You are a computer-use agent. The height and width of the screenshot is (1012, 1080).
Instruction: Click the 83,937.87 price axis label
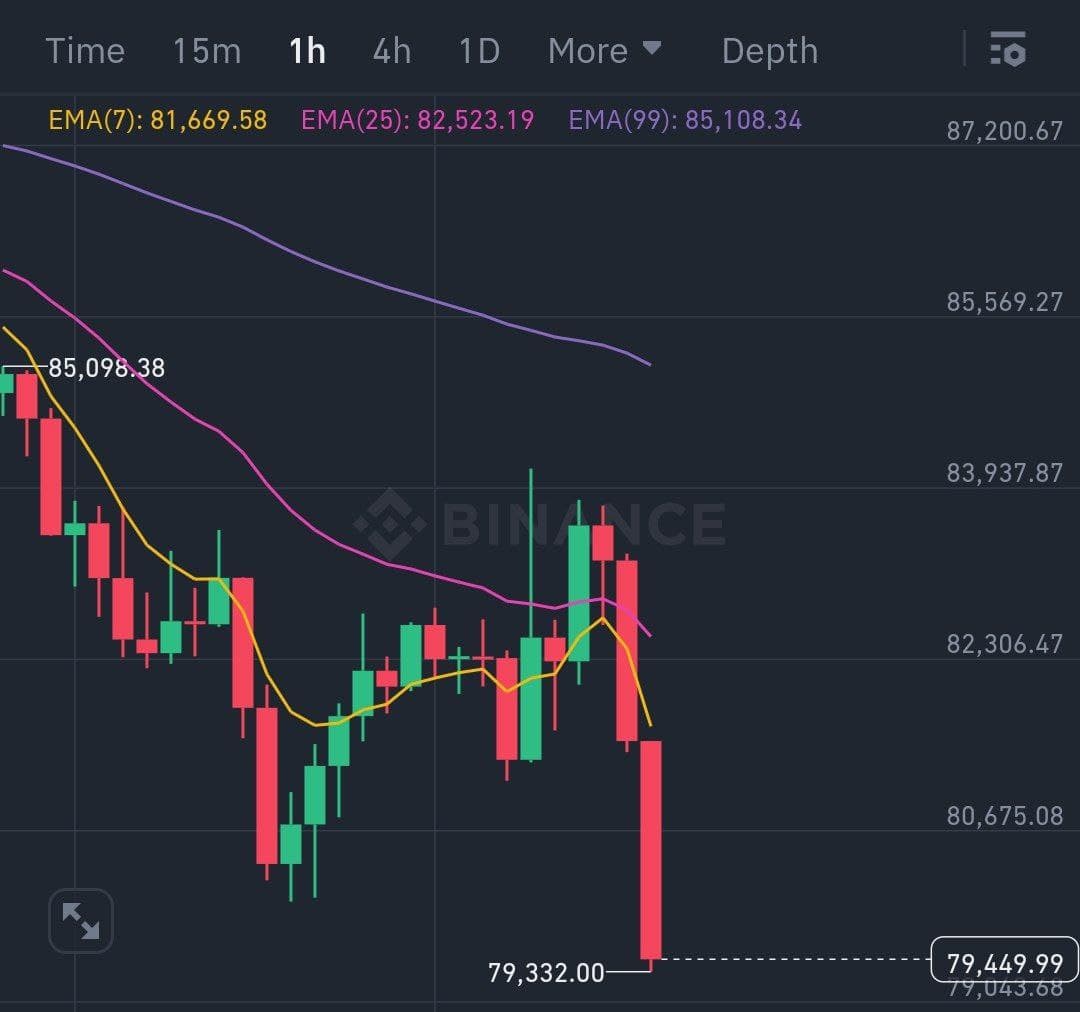coord(1004,472)
